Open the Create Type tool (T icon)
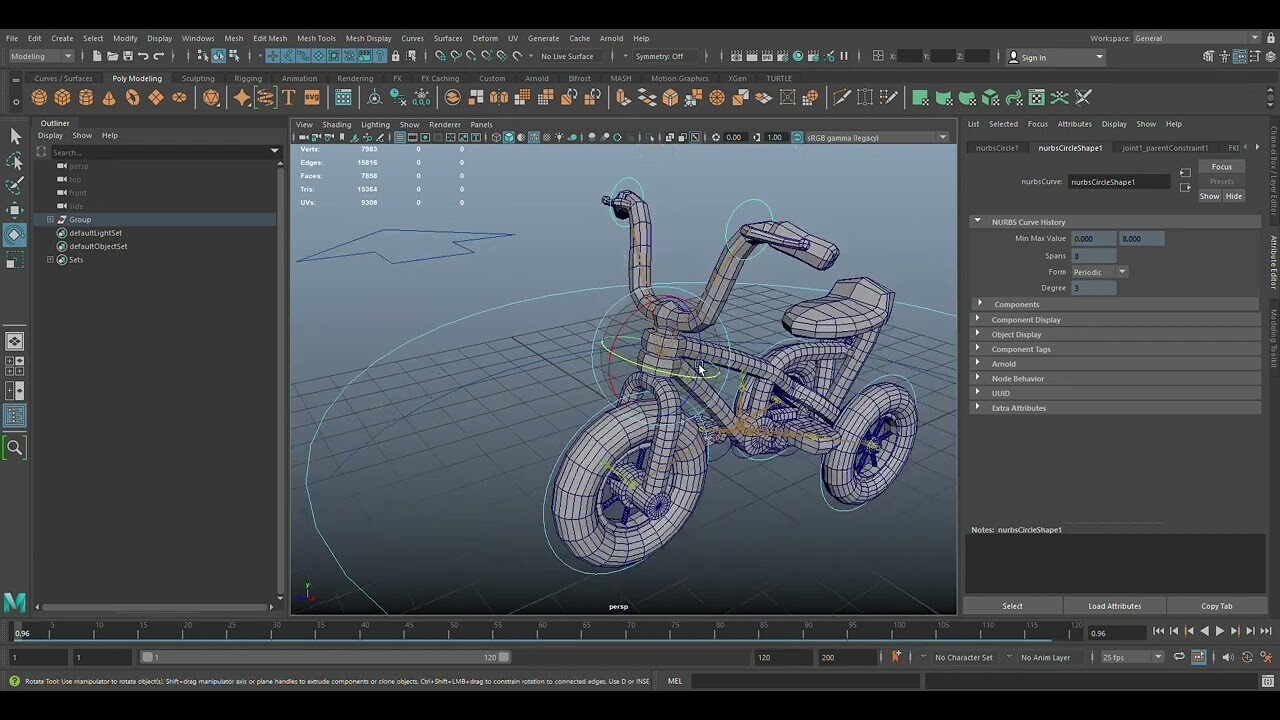The width and height of the screenshot is (1280, 720). tap(287, 97)
